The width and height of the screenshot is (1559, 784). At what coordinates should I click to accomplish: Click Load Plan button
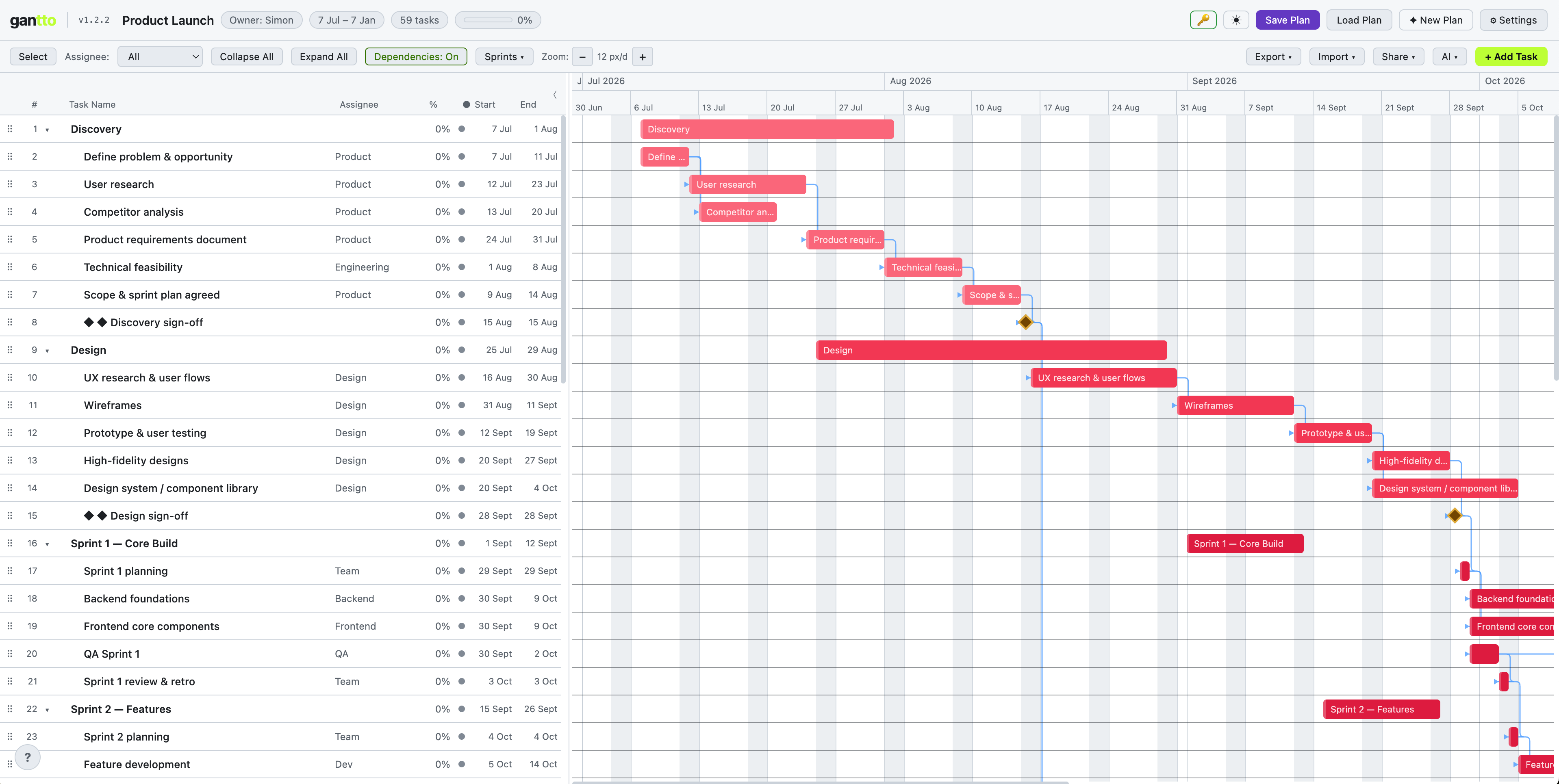(1359, 20)
